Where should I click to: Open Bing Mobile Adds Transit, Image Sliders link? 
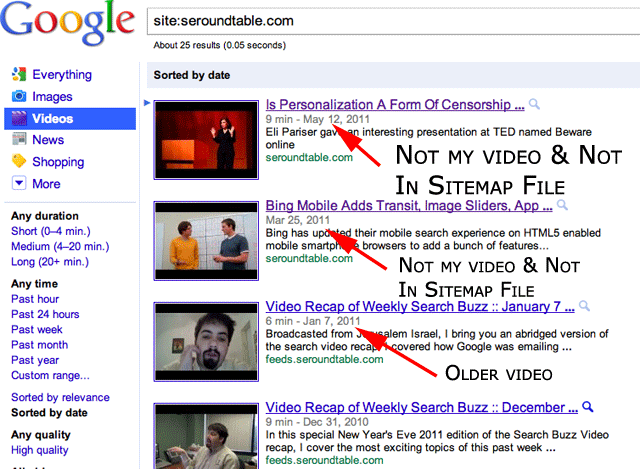point(409,206)
